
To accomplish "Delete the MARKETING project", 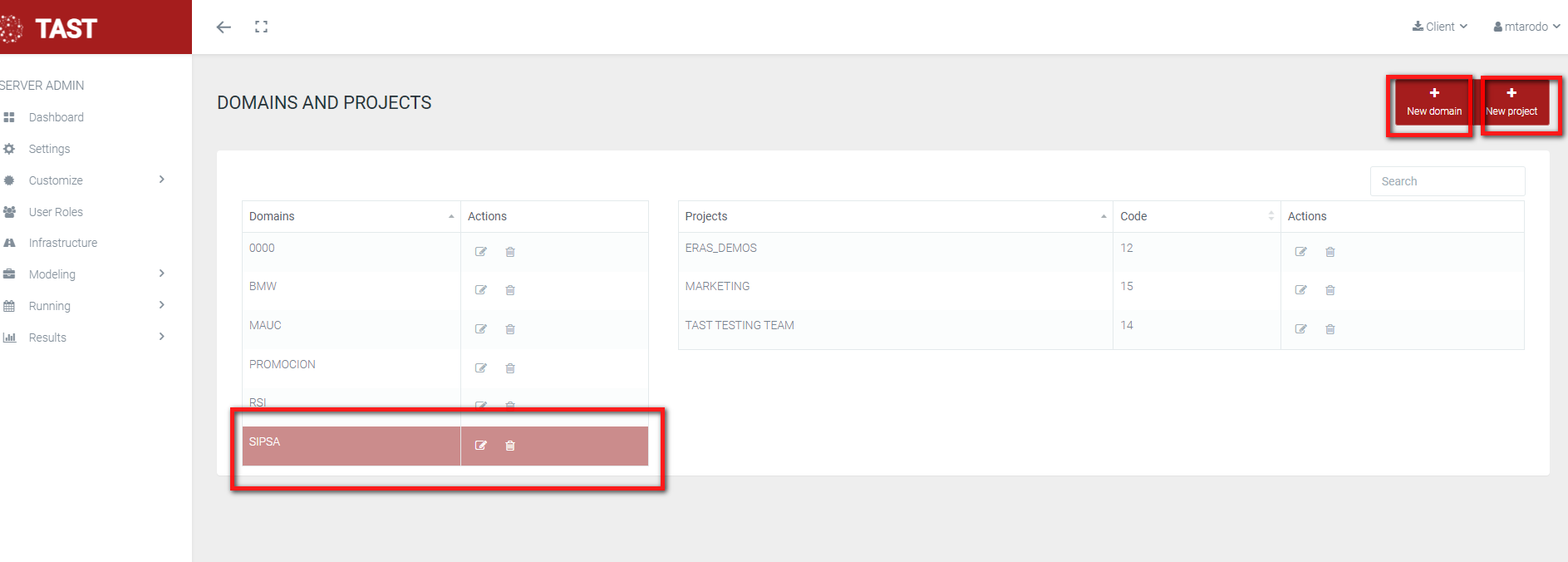I will point(1330,290).
